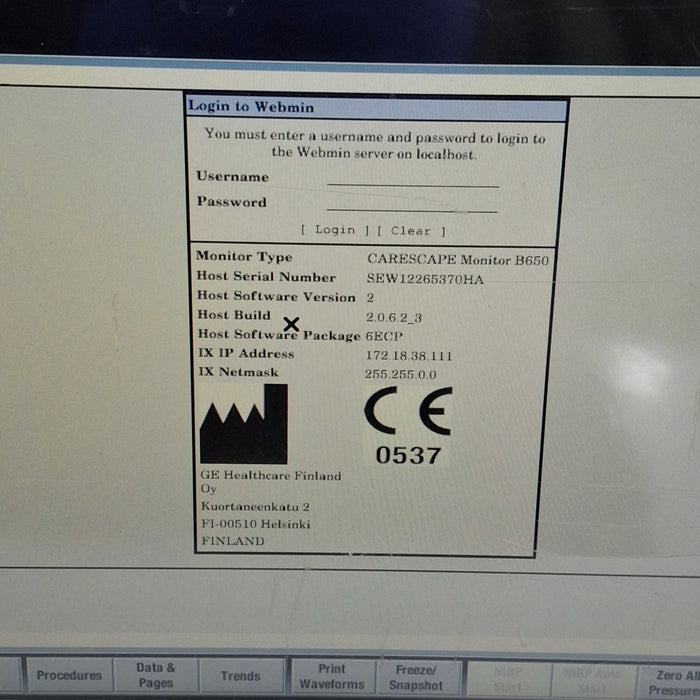Open the Procedures menu button
This screenshot has width=700, height=700.
pos(69,675)
